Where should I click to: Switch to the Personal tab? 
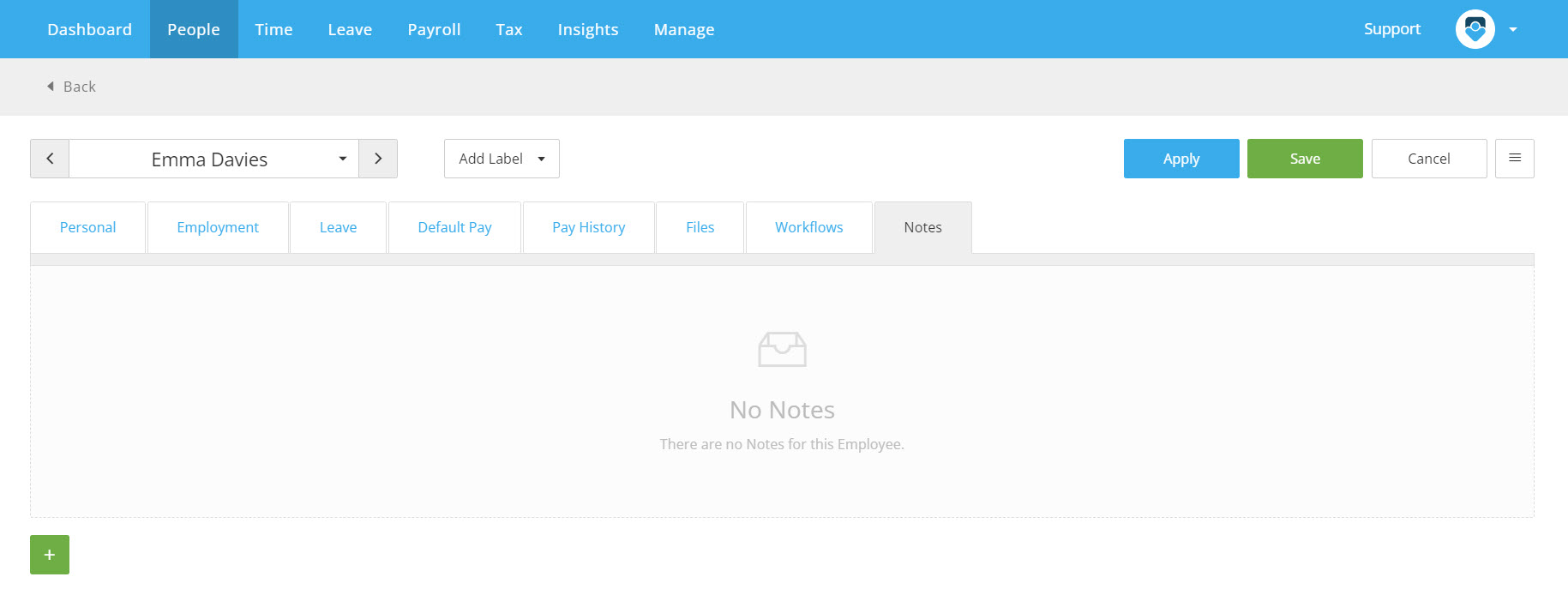(x=87, y=227)
